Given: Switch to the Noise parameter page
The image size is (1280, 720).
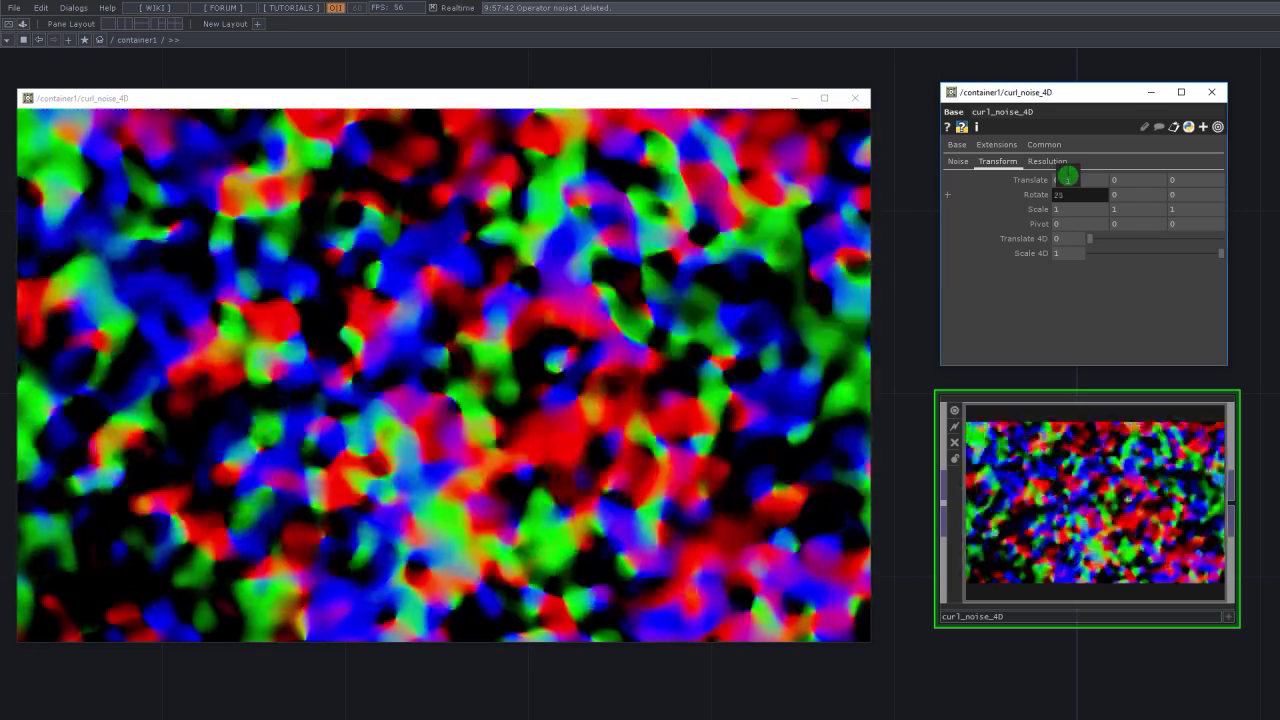Looking at the screenshot, I should pyautogui.click(x=958, y=161).
